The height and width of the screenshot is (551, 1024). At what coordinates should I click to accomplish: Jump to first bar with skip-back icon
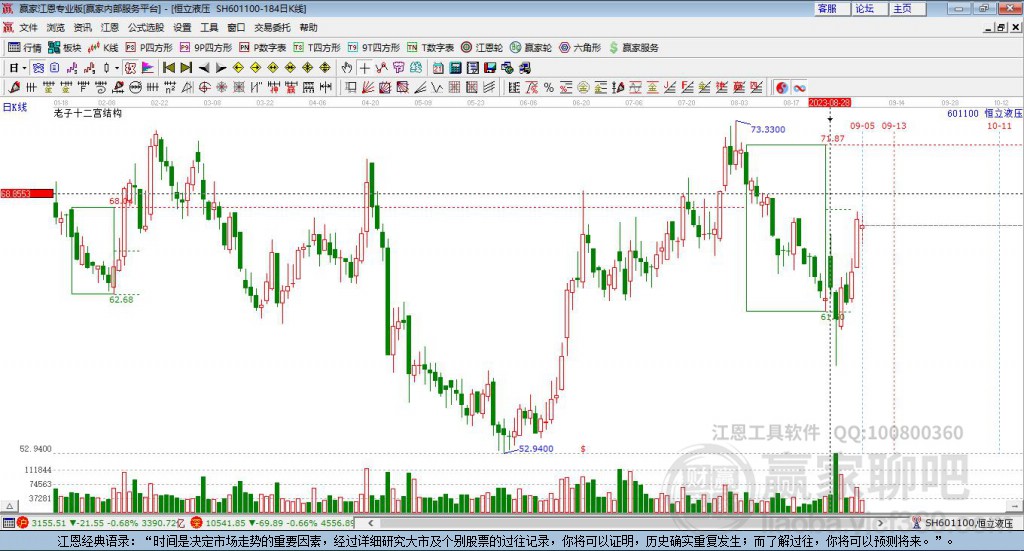(169, 68)
